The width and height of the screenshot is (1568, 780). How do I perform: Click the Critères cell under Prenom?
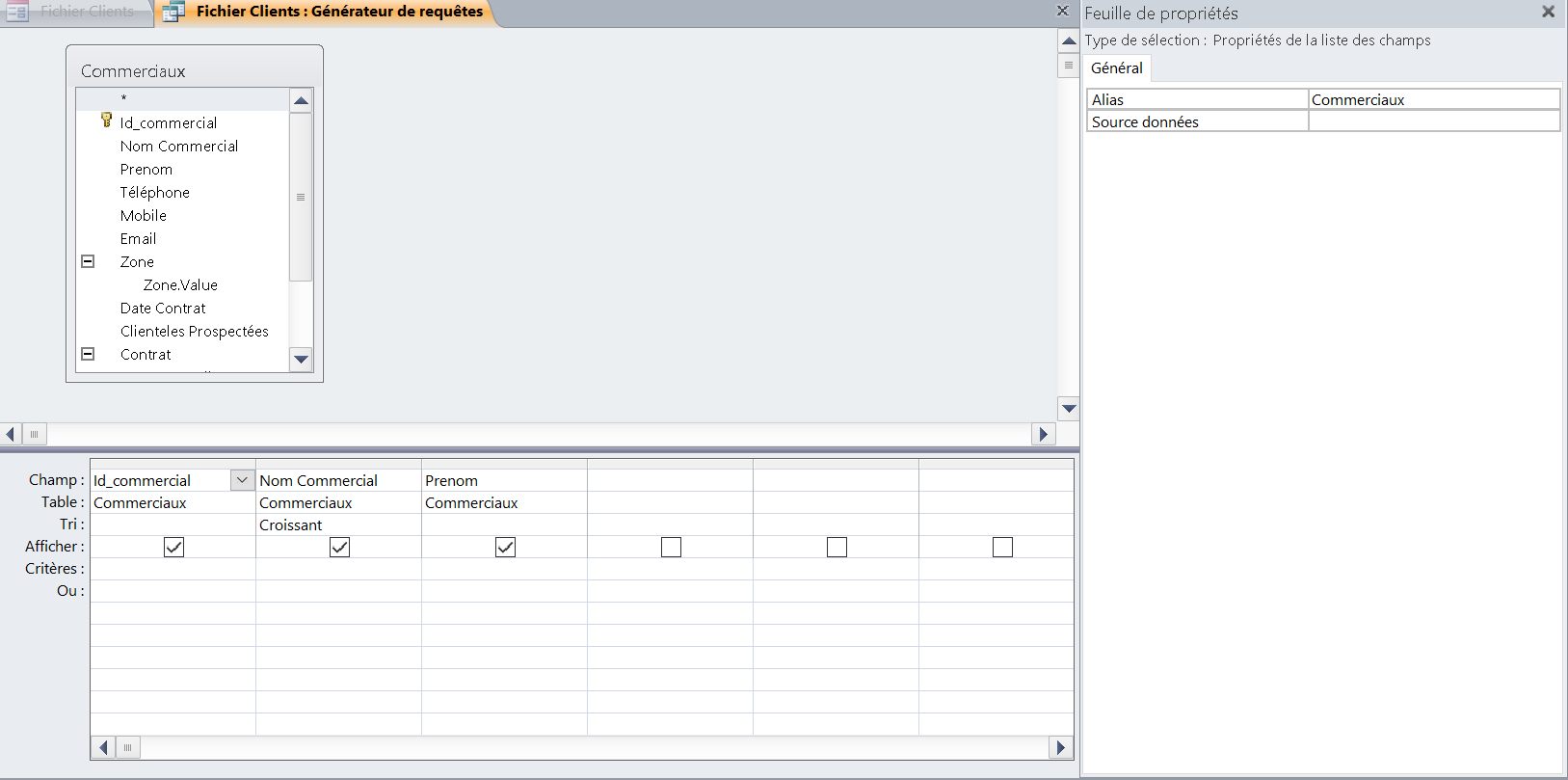coord(504,569)
